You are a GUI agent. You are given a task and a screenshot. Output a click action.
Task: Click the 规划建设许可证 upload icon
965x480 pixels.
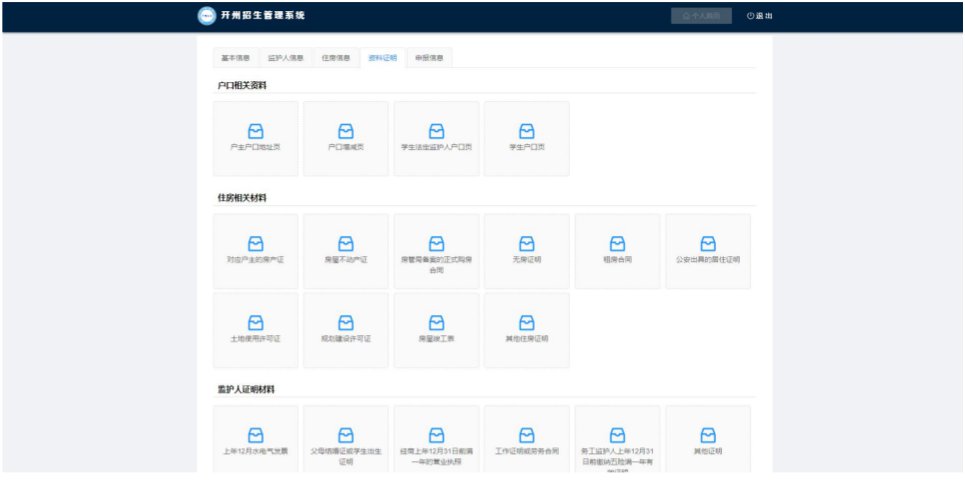coord(346,323)
